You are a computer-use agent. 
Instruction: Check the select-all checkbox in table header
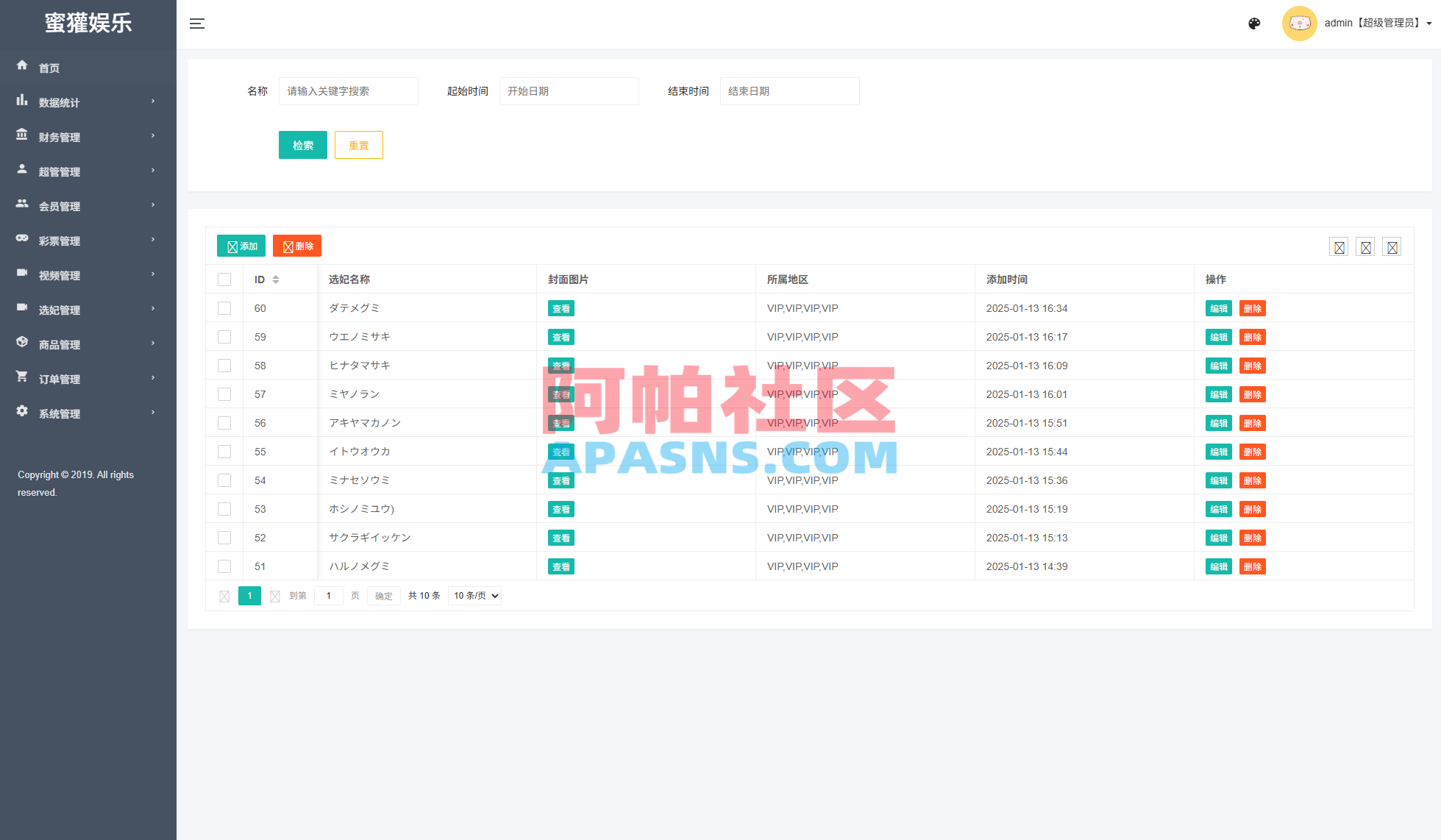point(224,280)
